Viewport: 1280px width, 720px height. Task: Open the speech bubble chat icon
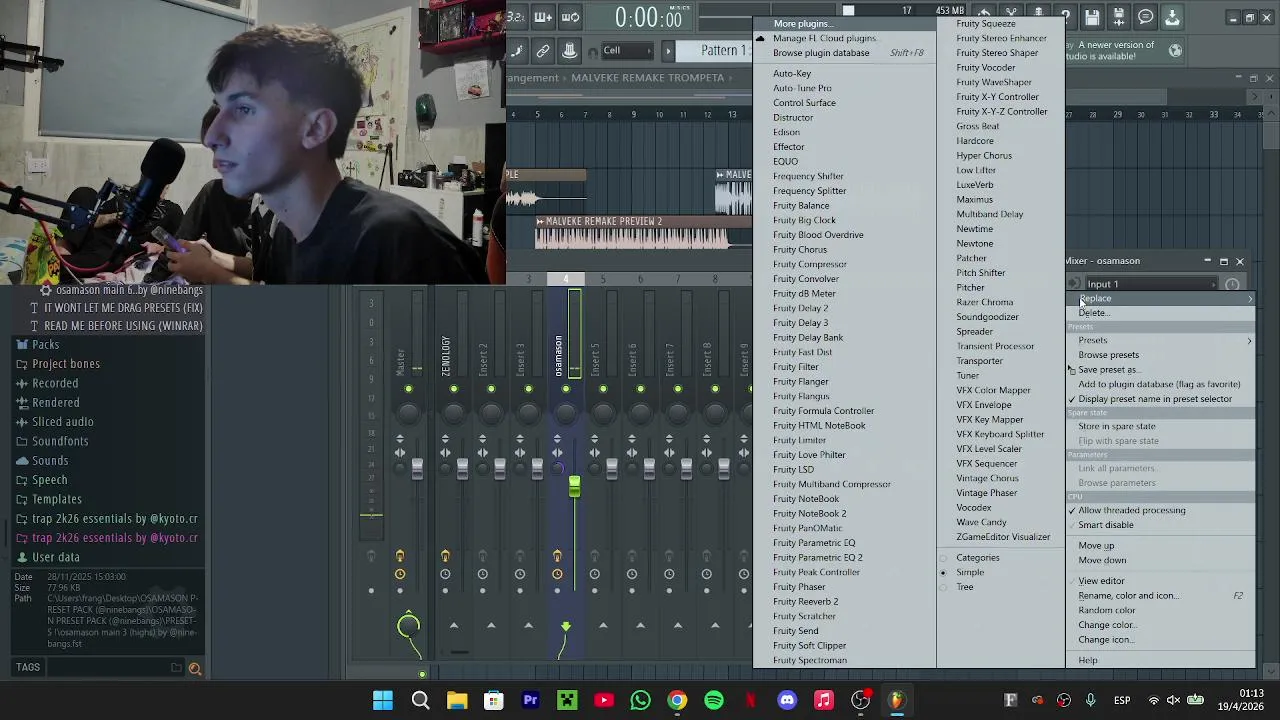point(1146,17)
